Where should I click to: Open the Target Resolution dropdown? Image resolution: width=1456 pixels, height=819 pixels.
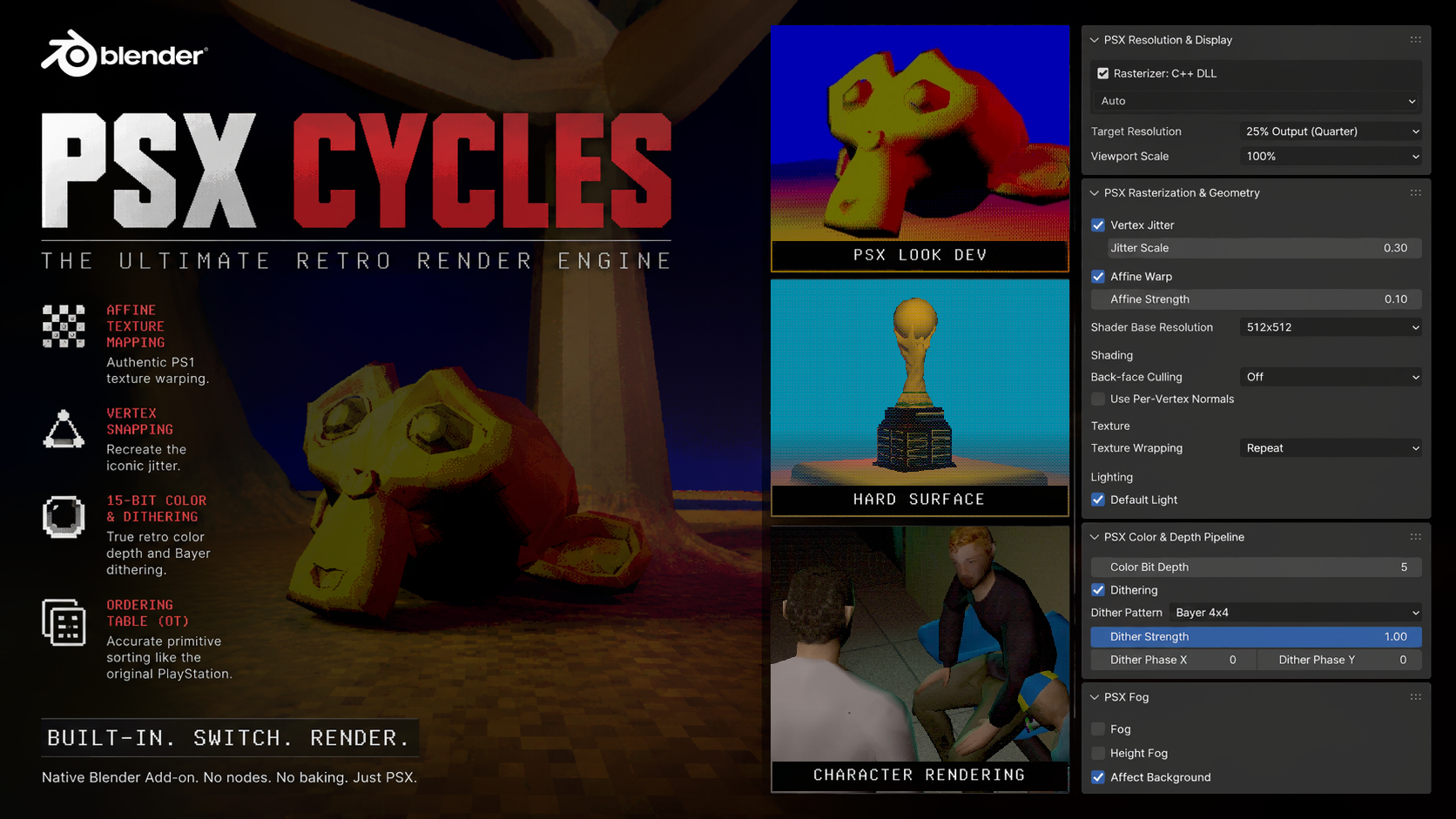[x=1331, y=131]
